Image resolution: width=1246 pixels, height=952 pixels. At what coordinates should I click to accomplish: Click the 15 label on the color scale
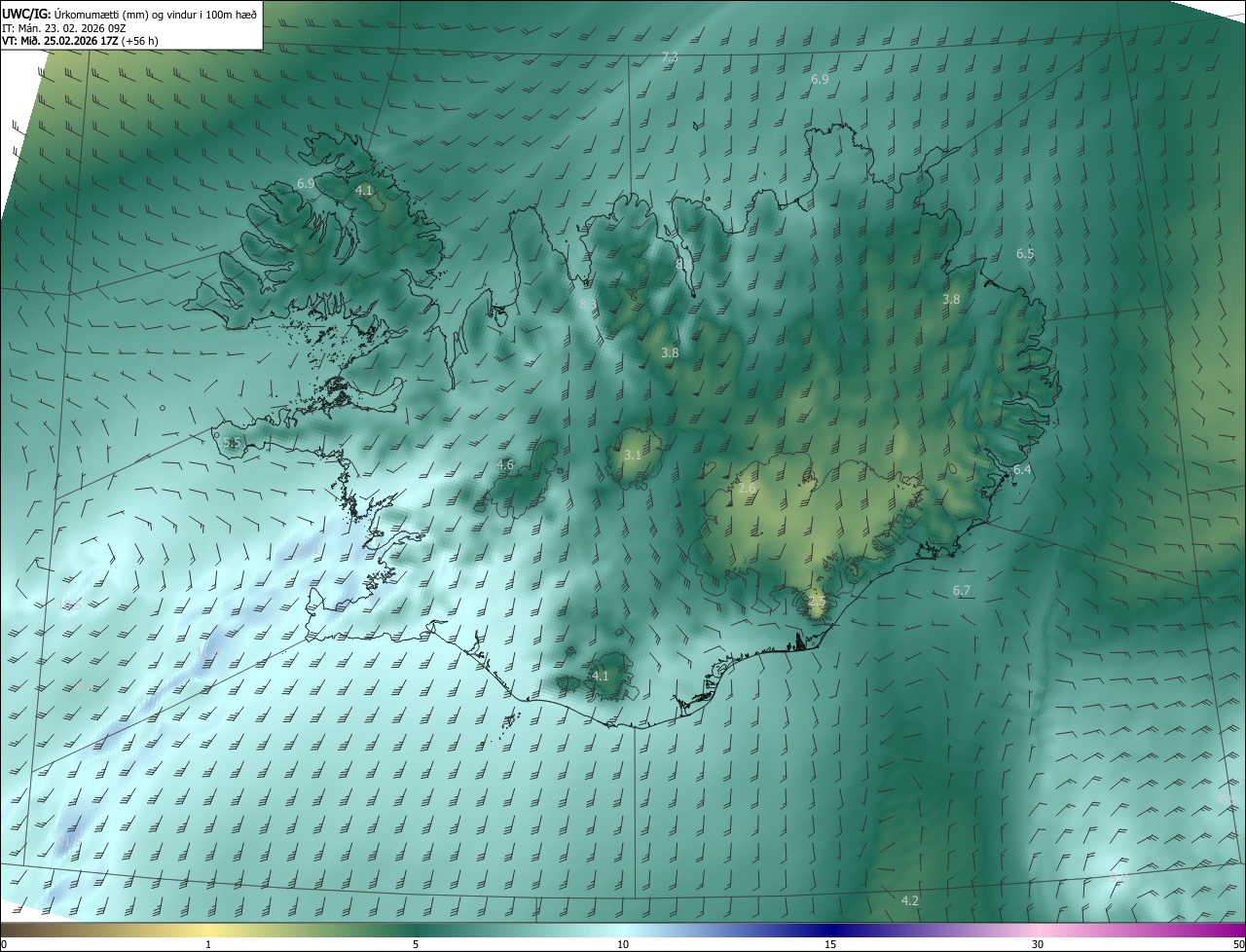pos(830,945)
